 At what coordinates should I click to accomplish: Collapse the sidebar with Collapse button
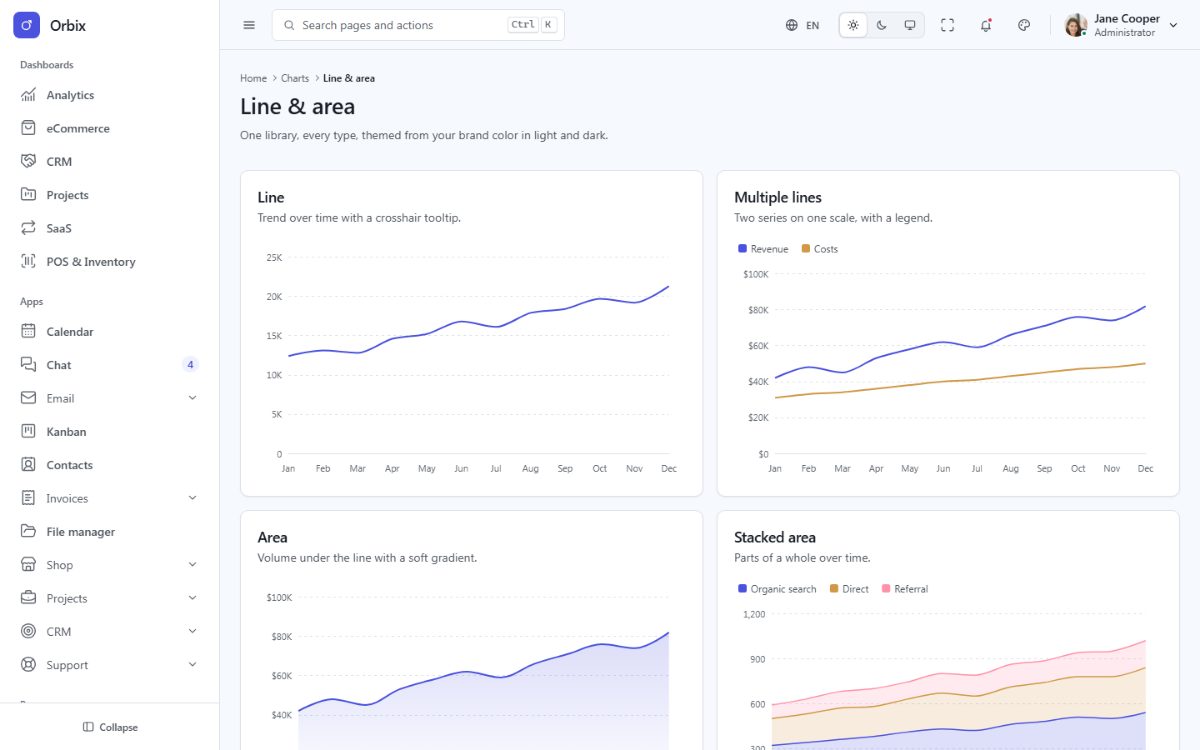110,727
